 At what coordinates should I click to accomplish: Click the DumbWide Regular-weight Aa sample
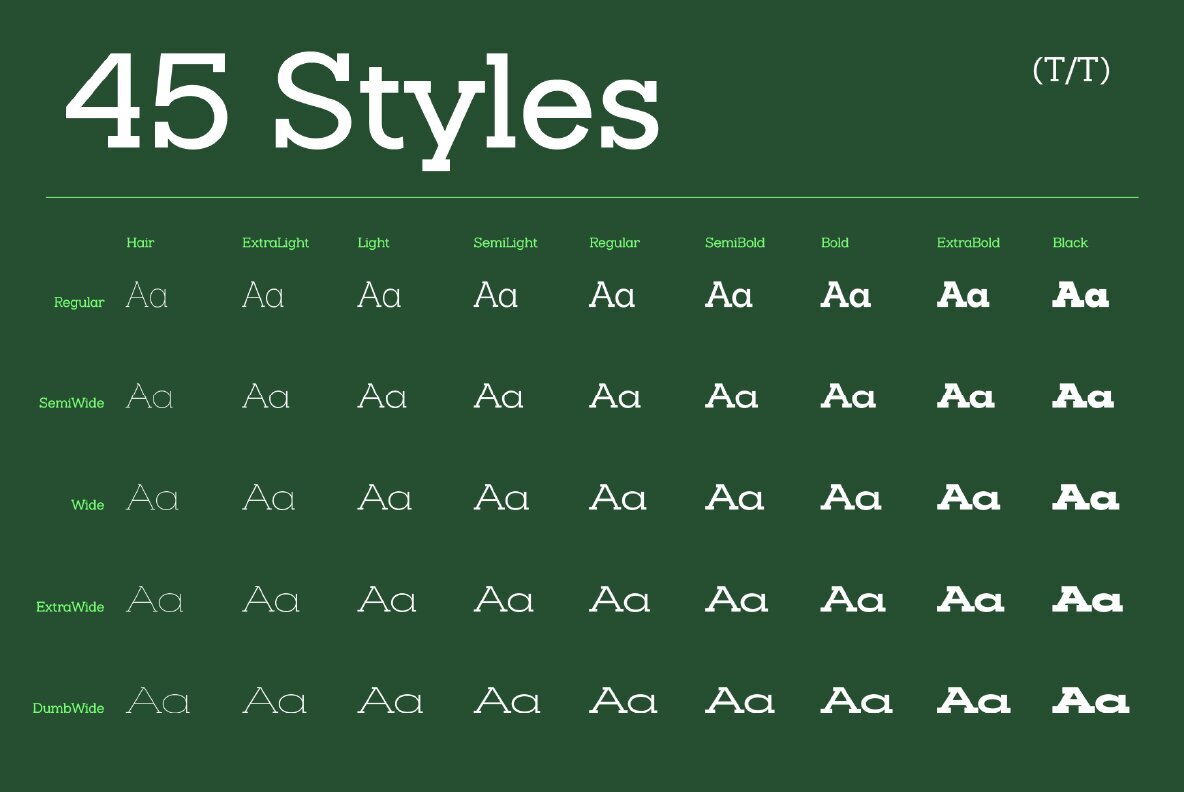623,701
